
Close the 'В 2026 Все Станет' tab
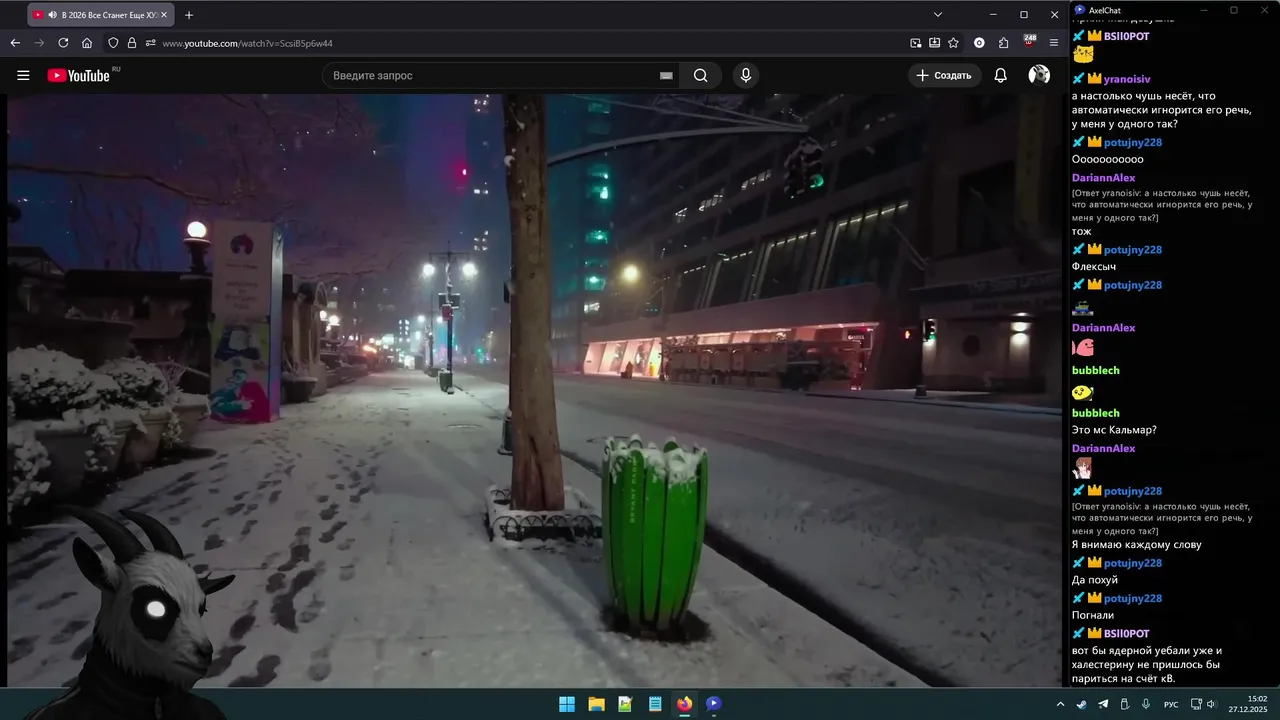[164, 15]
